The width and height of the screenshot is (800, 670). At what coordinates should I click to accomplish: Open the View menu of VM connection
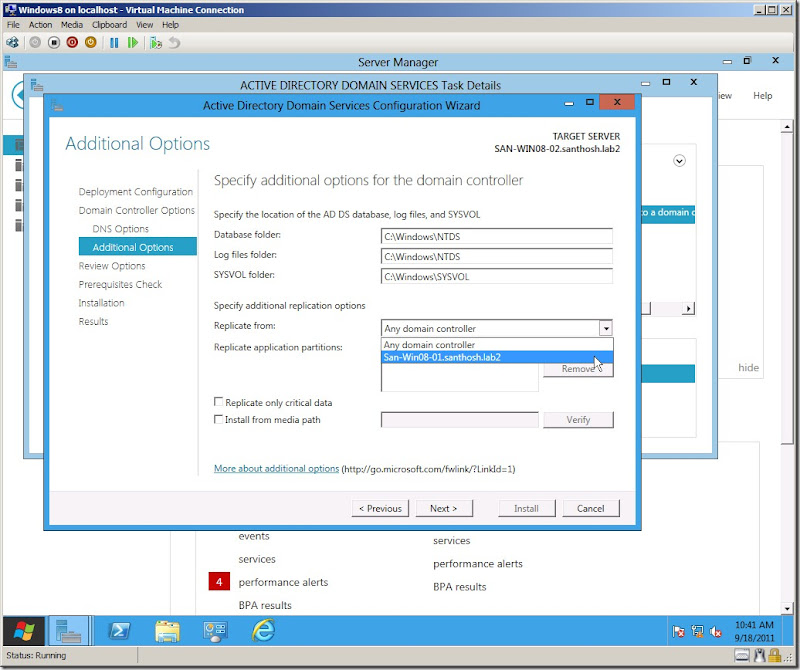click(x=144, y=24)
